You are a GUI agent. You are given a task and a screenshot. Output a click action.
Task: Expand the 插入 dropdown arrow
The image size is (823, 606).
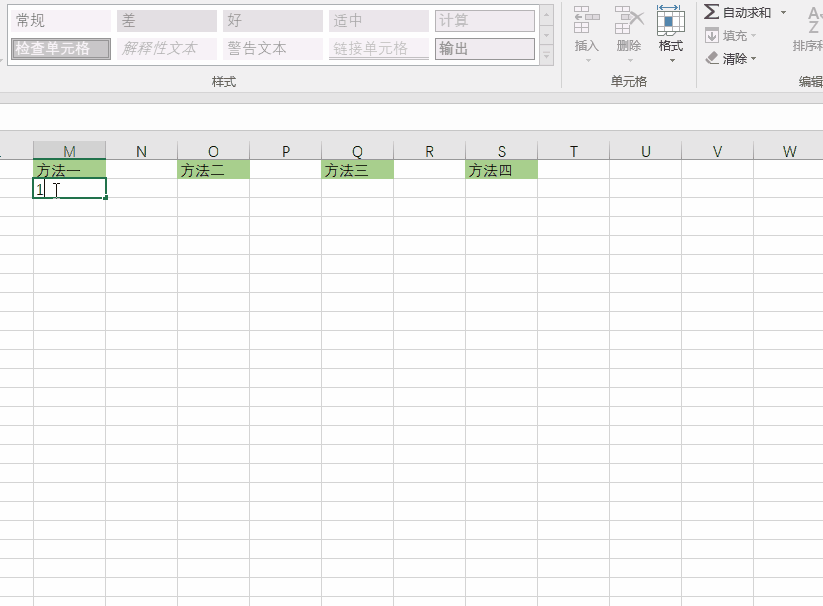pyautogui.click(x=588, y=60)
